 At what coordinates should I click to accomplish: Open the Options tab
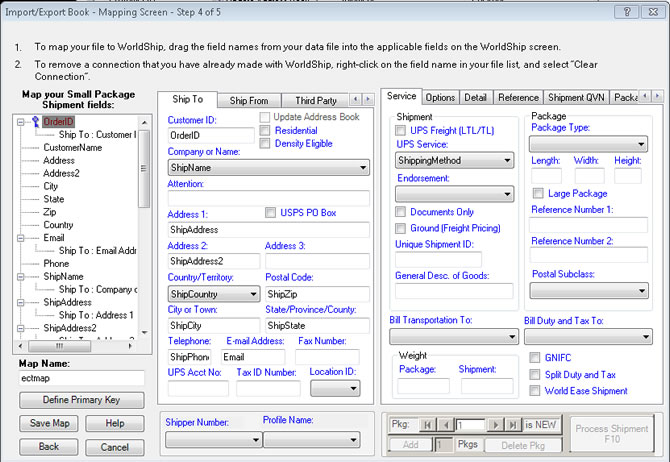click(440, 97)
